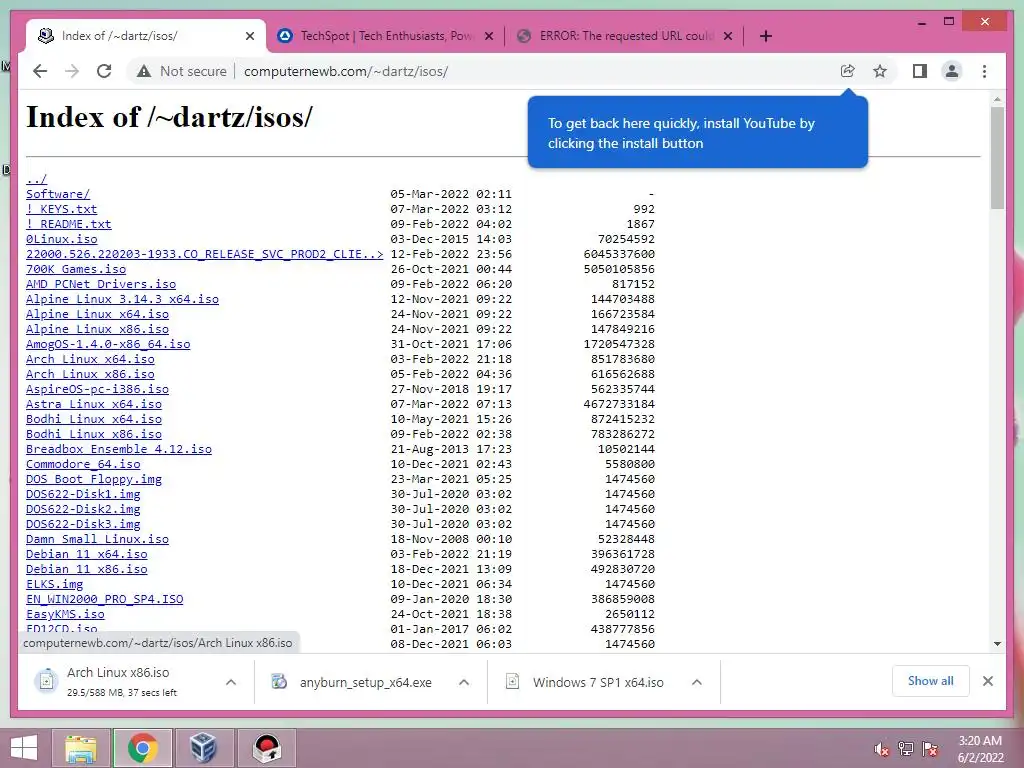This screenshot has height=768, width=1024.
Task: Click the scrollbar down arrow
Action: pos(997,644)
